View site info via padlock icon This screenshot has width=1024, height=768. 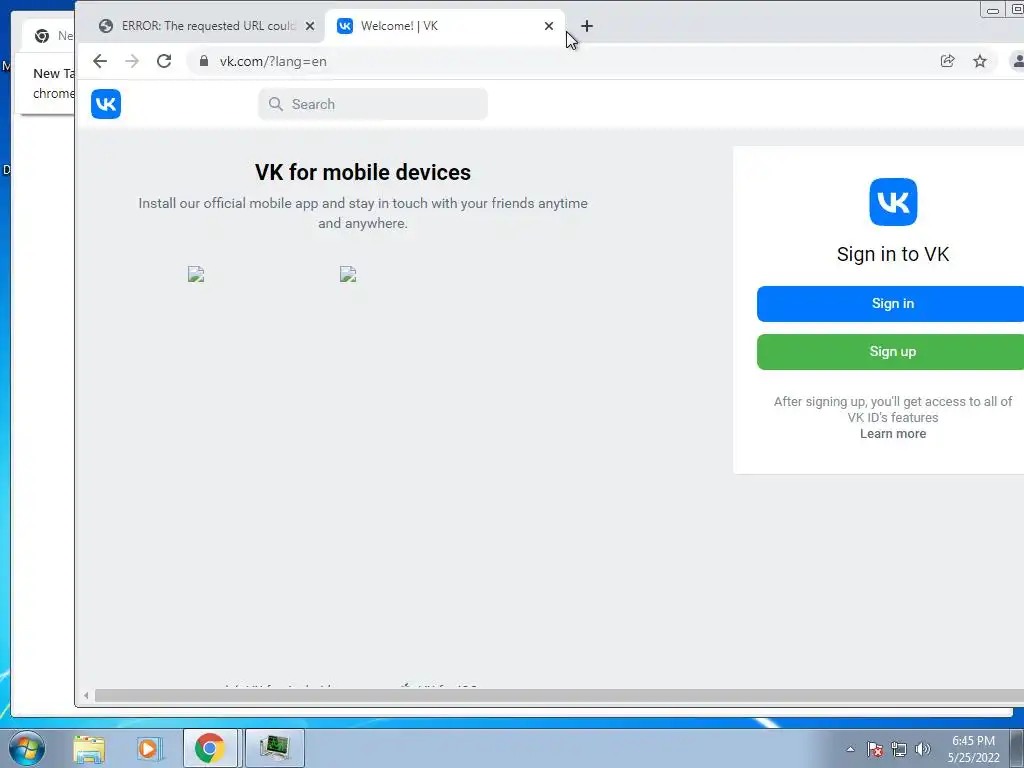pos(204,61)
